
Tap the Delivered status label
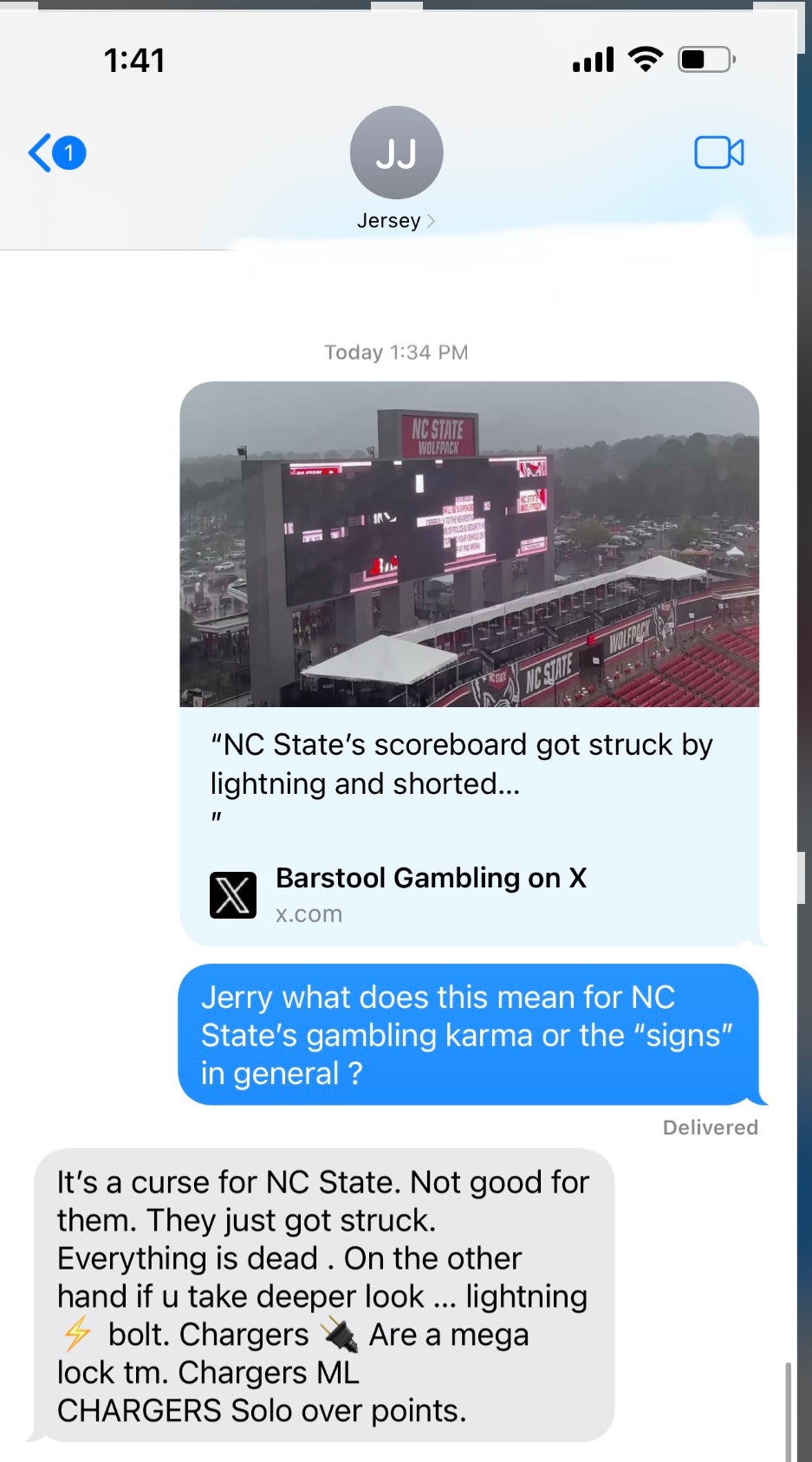(710, 1127)
